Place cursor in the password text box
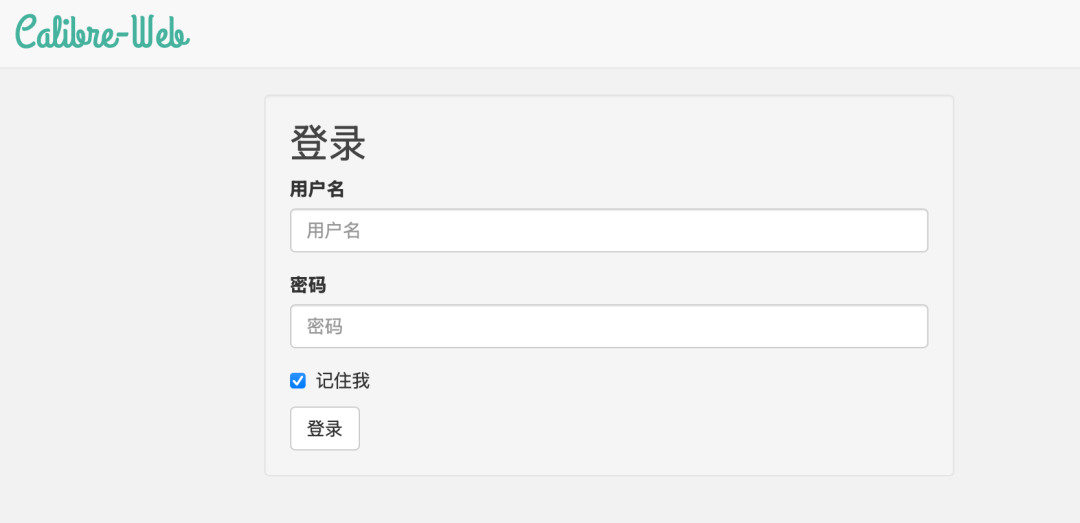Viewport: 1080px width, 523px height. [x=609, y=326]
